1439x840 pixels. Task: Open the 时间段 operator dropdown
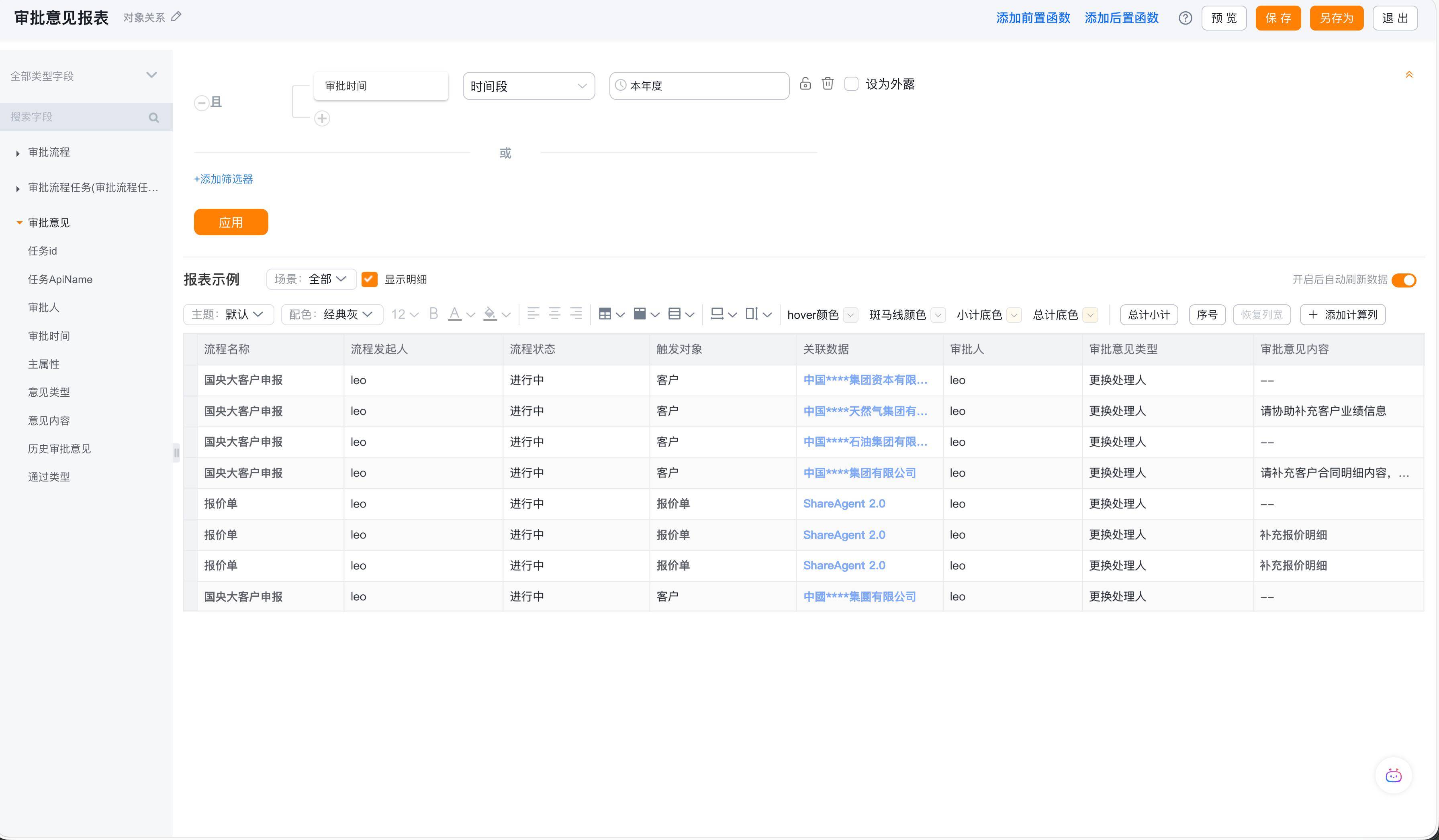[x=529, y=86]
